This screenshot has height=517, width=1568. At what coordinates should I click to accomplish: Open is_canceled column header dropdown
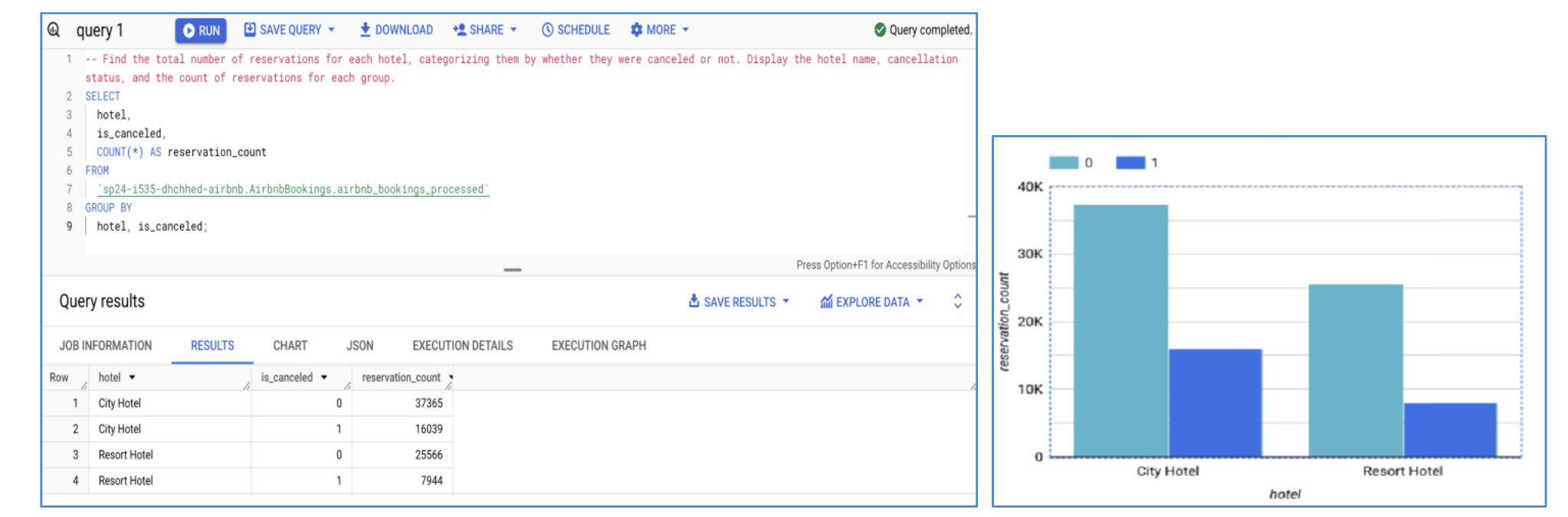pyautogui.click(x=324, y=377)
